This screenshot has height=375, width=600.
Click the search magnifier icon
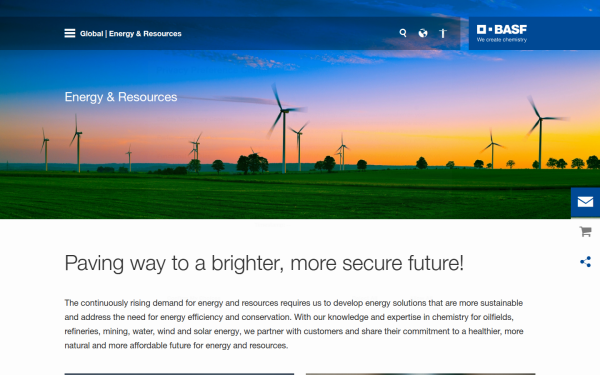point(403,33)
